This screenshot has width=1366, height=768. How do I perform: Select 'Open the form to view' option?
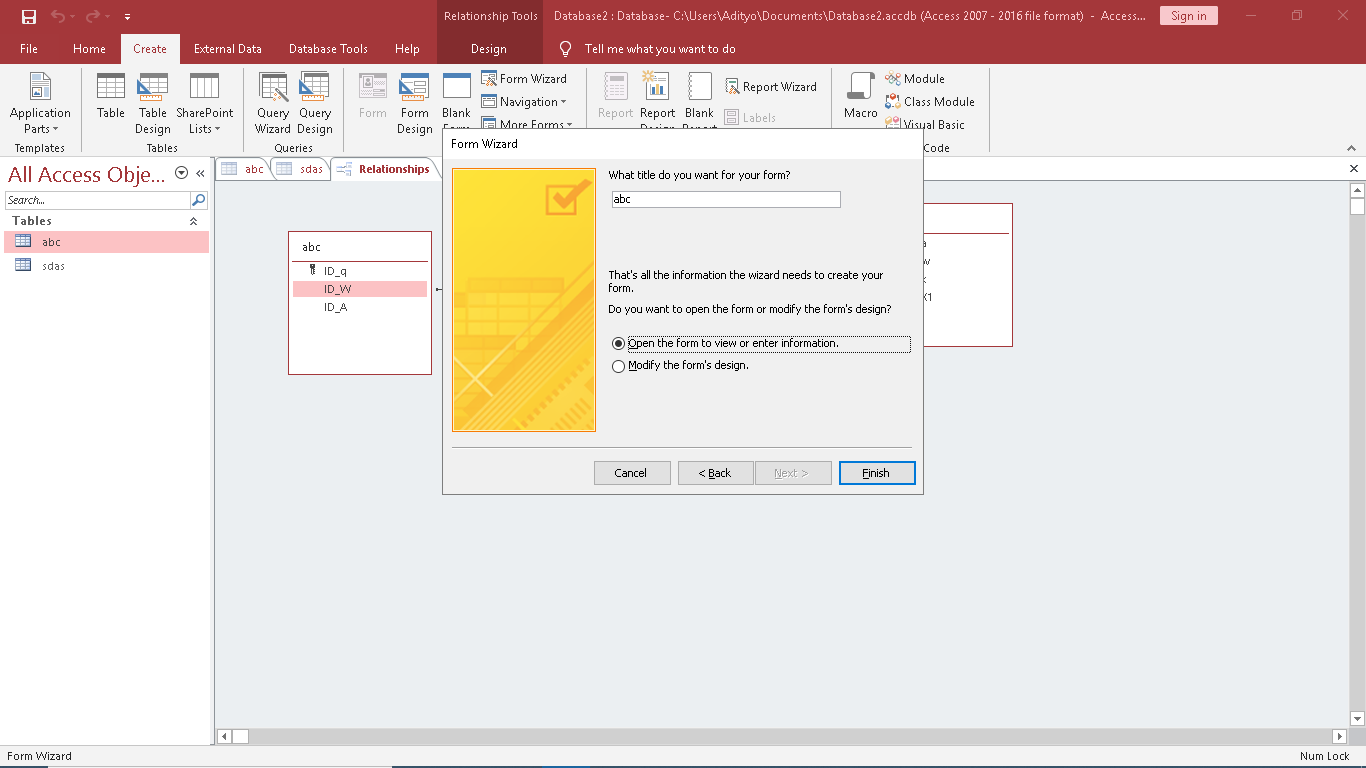(x=619, y=344)
